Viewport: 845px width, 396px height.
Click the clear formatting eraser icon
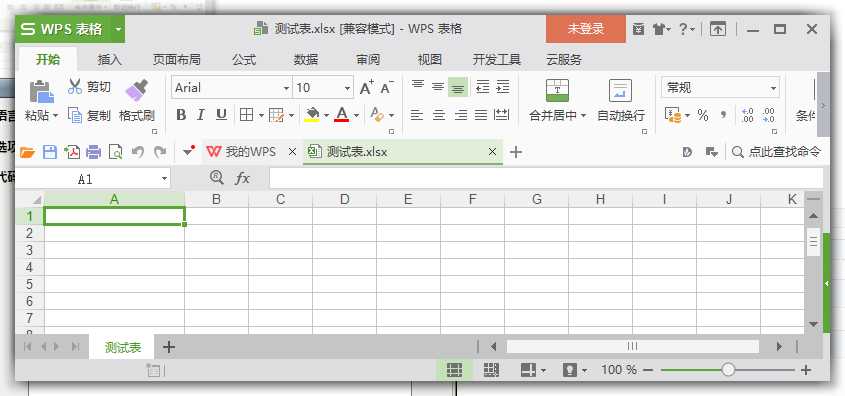[377, 115]
